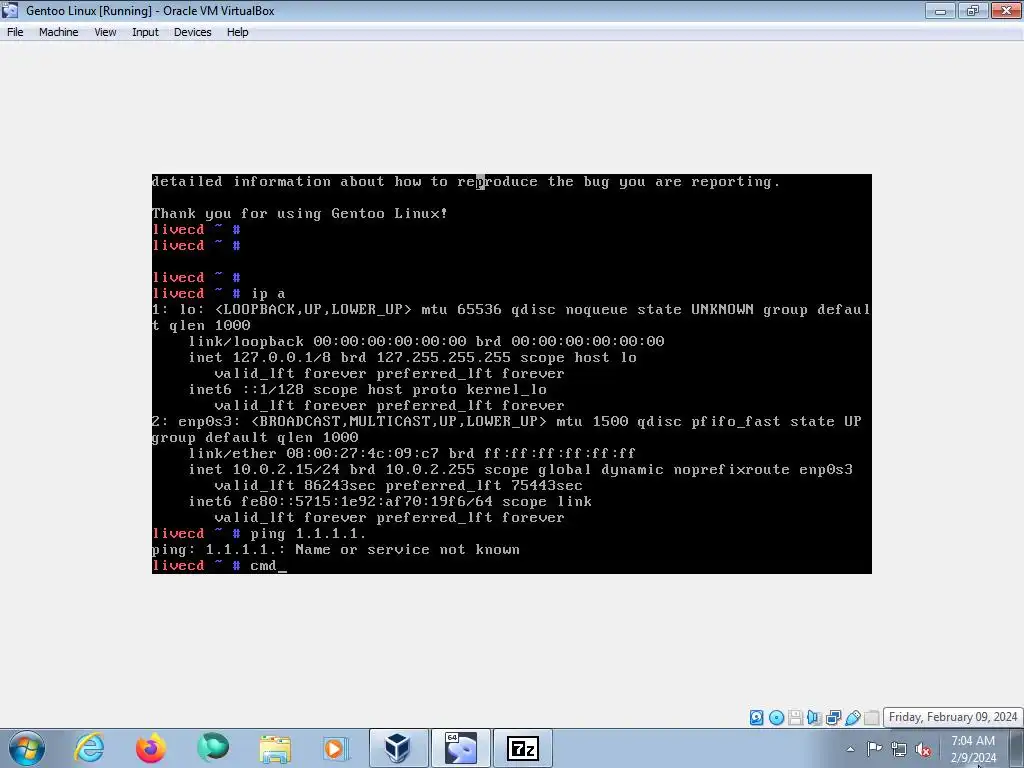This screenshot has width=1024, height=768.
Task: Click the muted volume tray icon
Action: (923, 749)
